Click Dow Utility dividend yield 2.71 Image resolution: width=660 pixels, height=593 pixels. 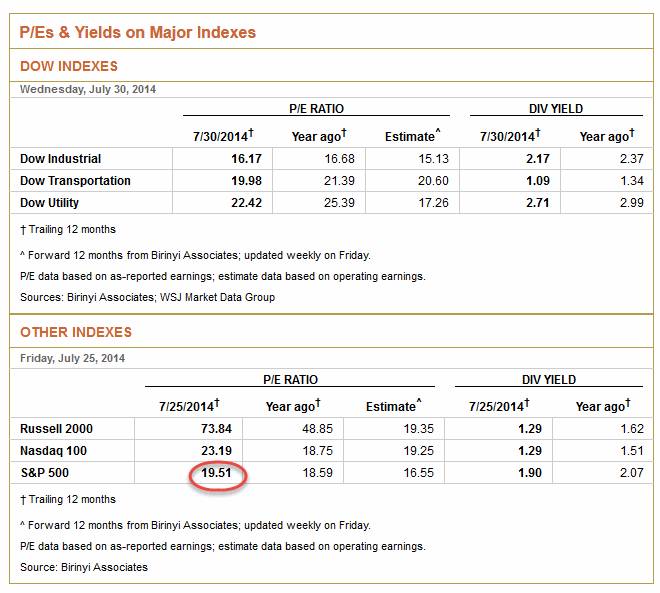click(x=538, y=202)
